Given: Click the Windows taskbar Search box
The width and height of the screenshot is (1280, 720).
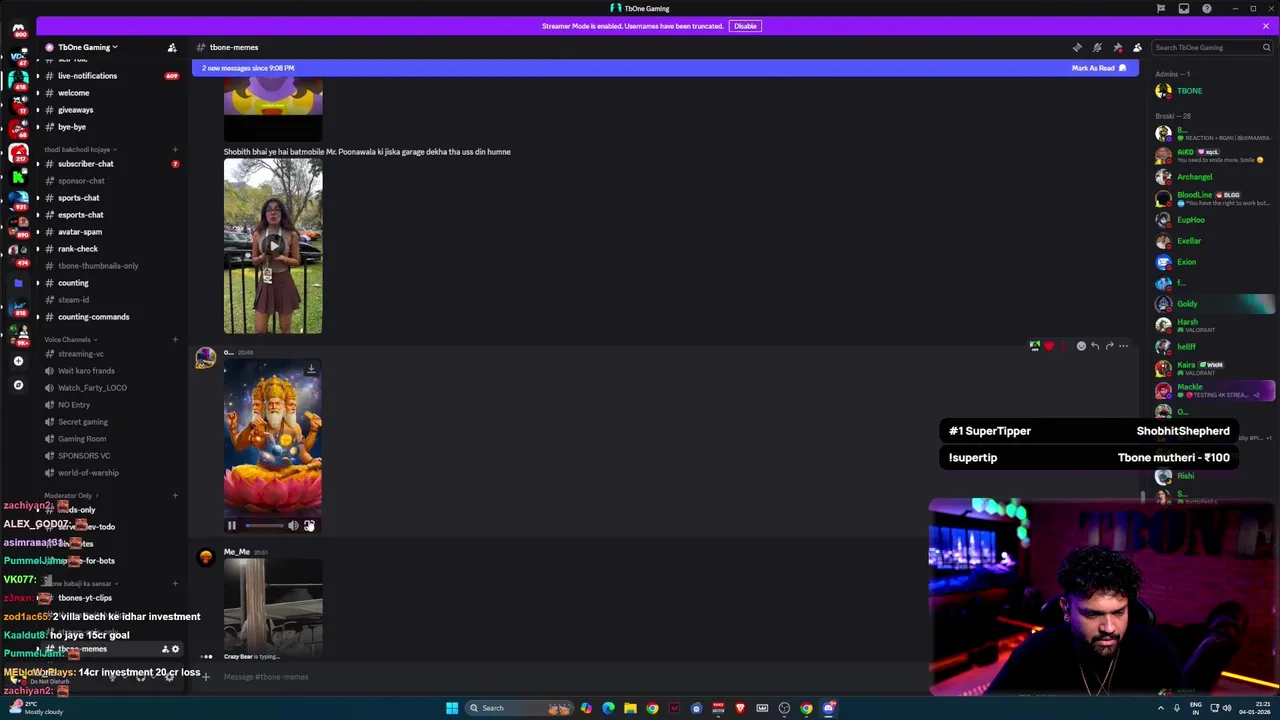Looking at the screenshot, I should point(517,708).
